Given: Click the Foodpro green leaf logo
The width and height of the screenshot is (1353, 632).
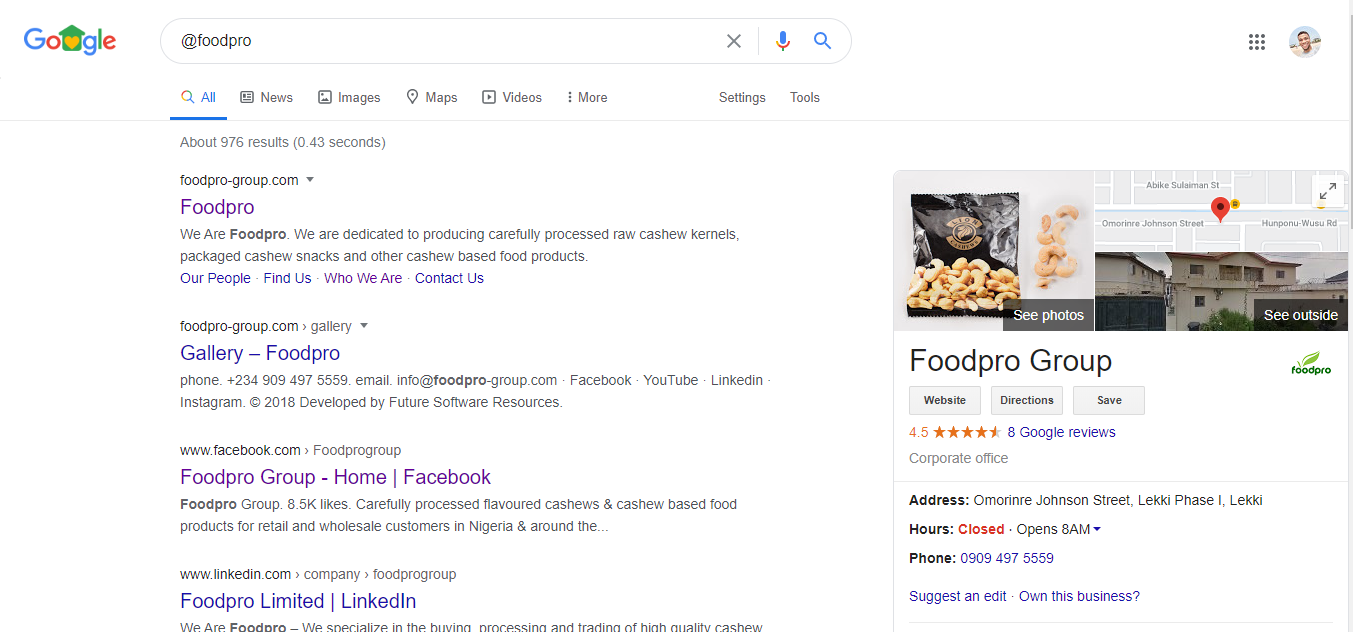Looking at the screenshot, I should tap(1310, 363).
